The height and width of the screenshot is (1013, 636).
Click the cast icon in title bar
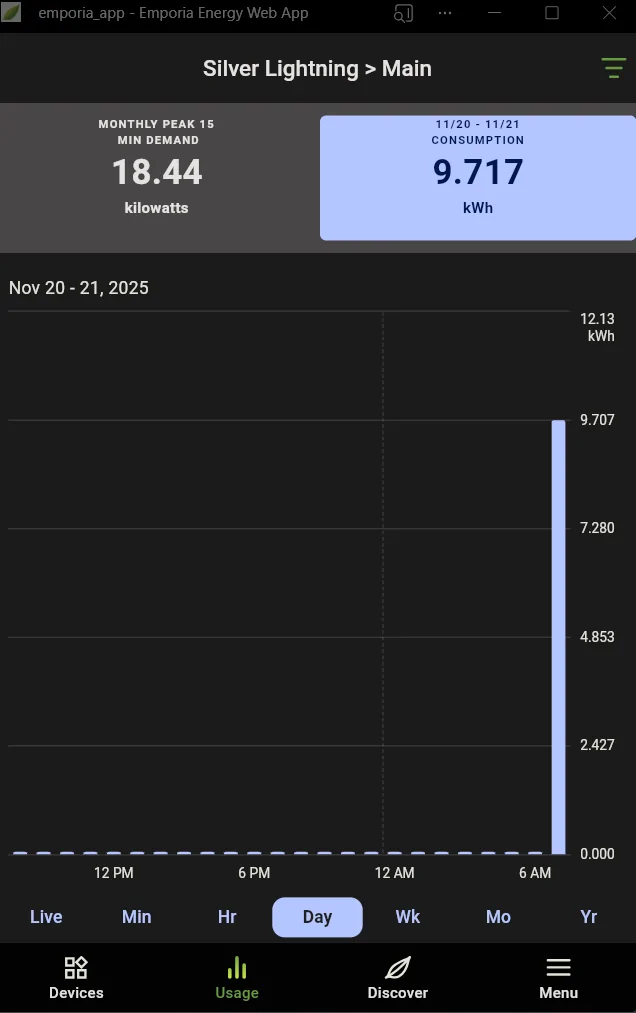click(x=403, y=13)
